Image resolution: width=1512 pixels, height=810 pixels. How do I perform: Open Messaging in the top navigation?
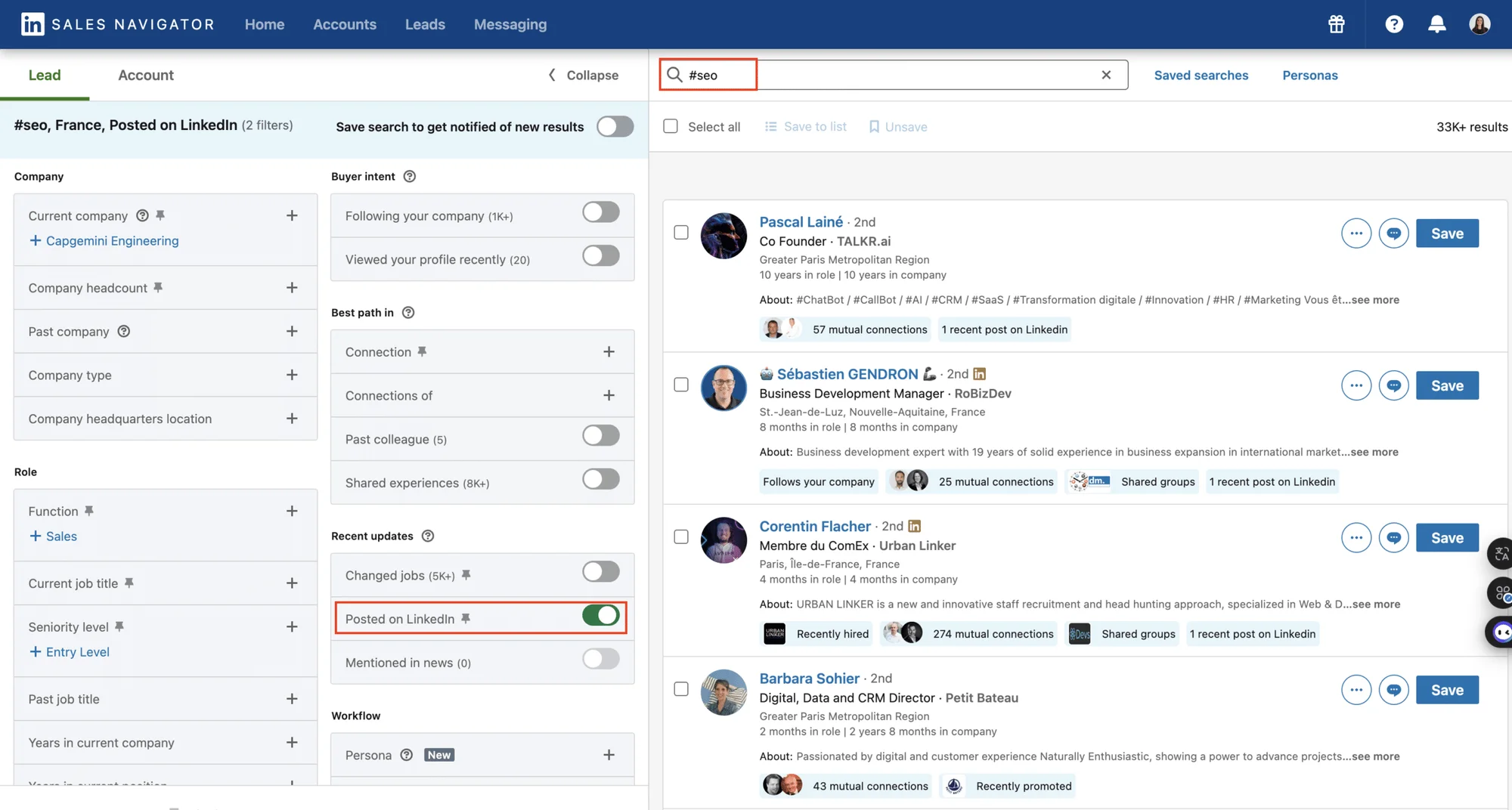tap(510, 24)
